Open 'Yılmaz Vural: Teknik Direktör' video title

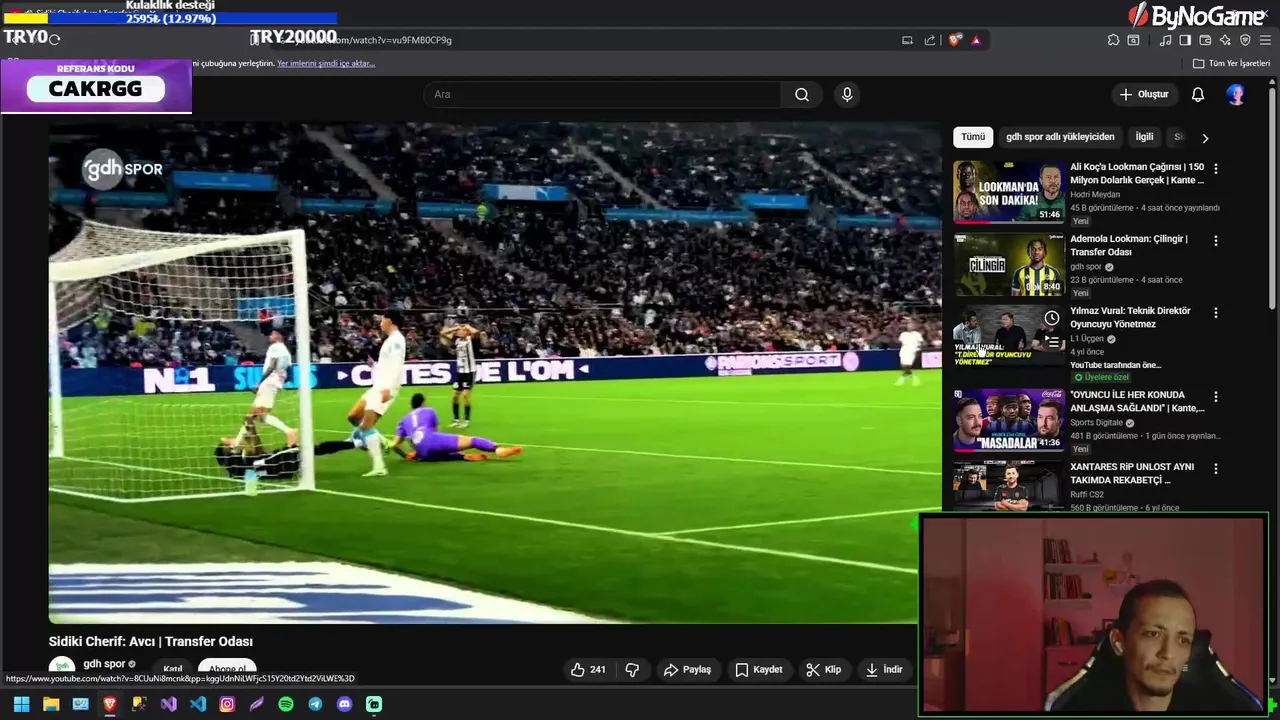coord(1130,317)
